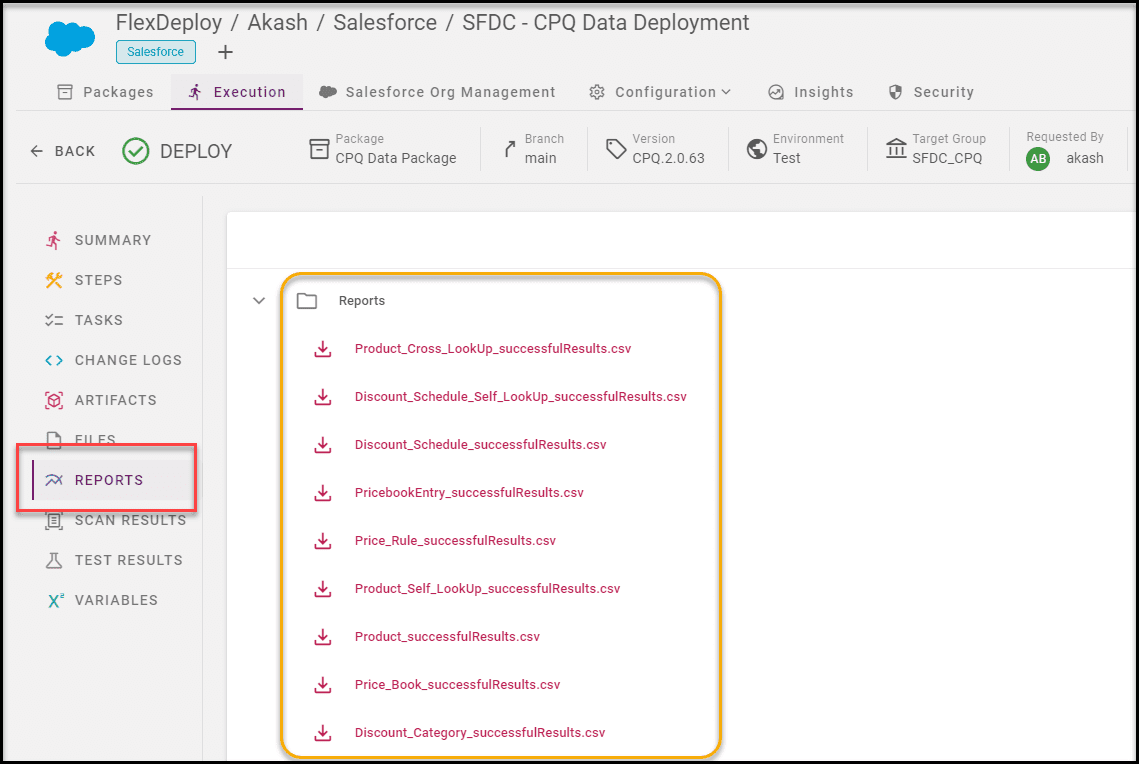Click the Reports folder icon
The height and width of the screenshot is (764, 1139).
307,301
